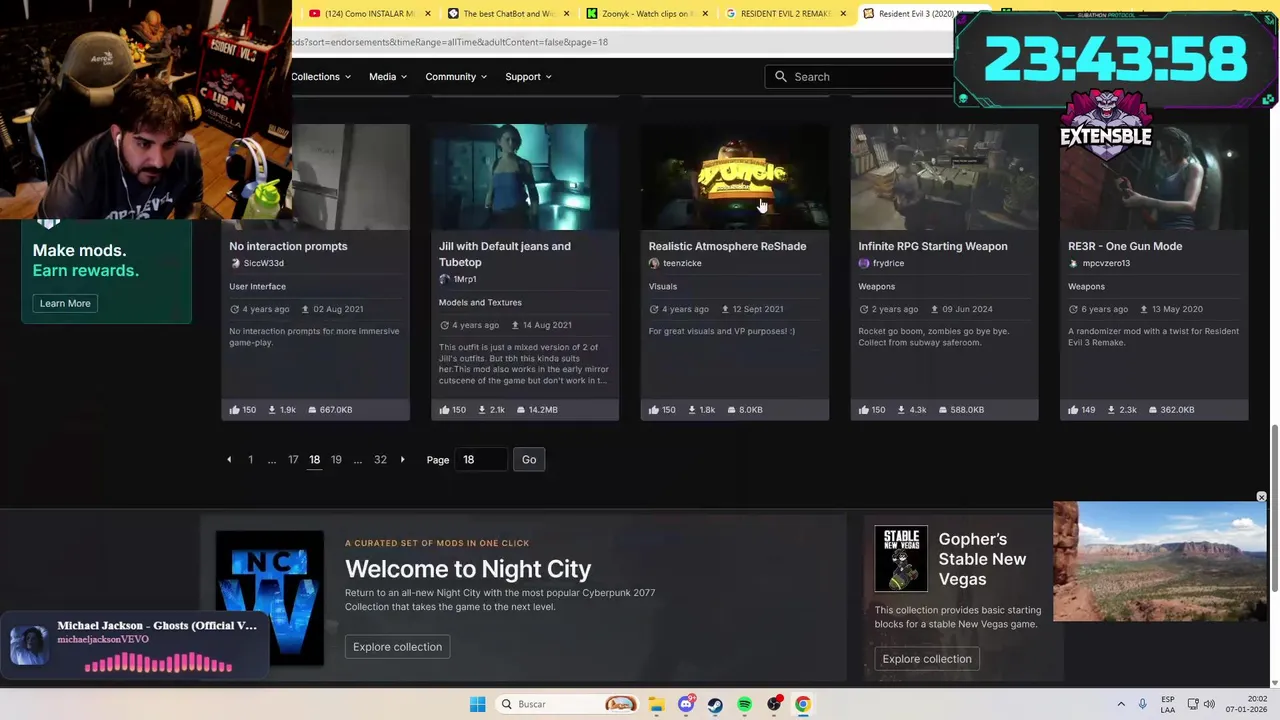The width and height of the screenshot is (1280, 720).
Task: Open 'No interaction prompts' mod page
Action: [288, 246]
